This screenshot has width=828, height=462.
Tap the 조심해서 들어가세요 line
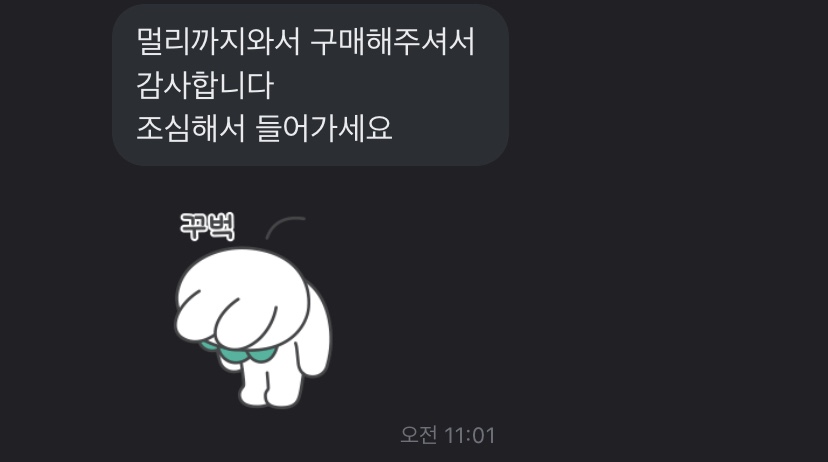pos(264,128)
